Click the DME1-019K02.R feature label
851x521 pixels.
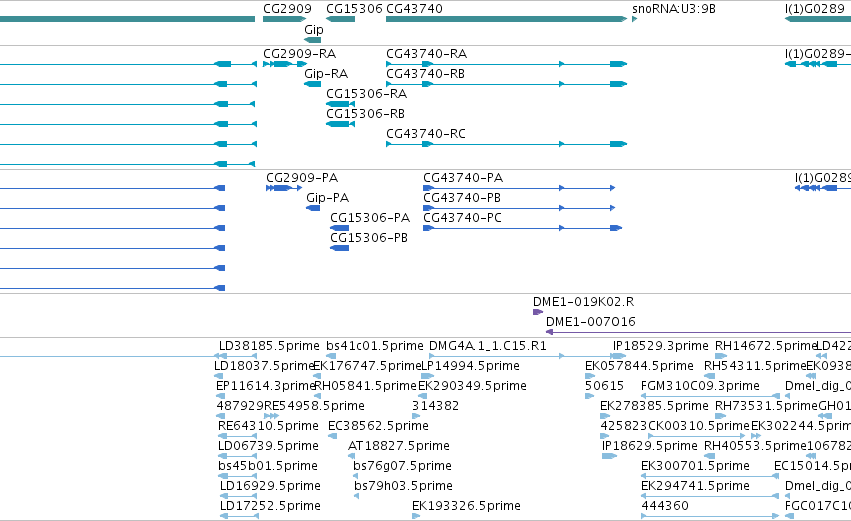point(583,302)
